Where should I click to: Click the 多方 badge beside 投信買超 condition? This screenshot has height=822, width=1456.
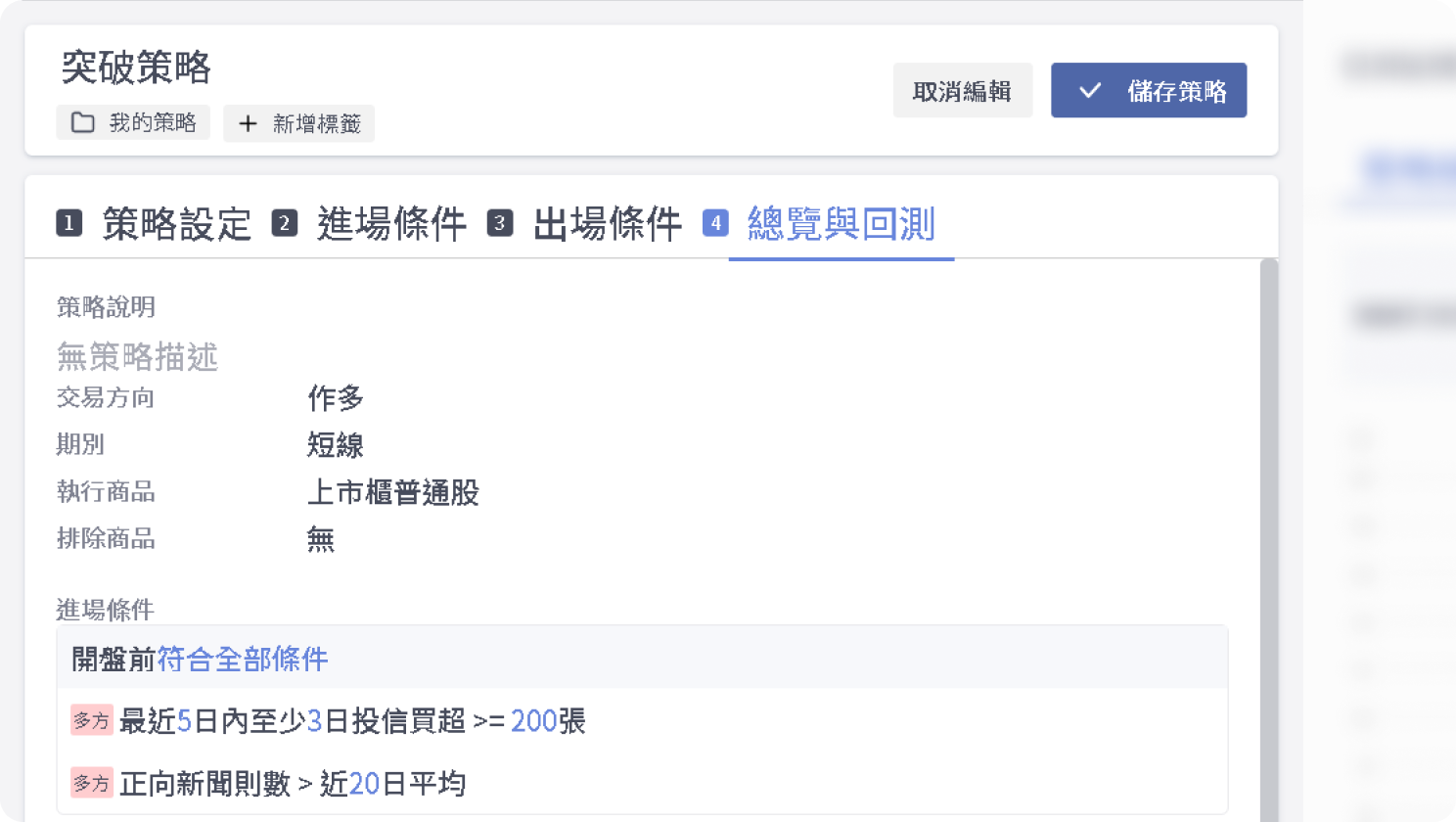(x=92, y=720)
